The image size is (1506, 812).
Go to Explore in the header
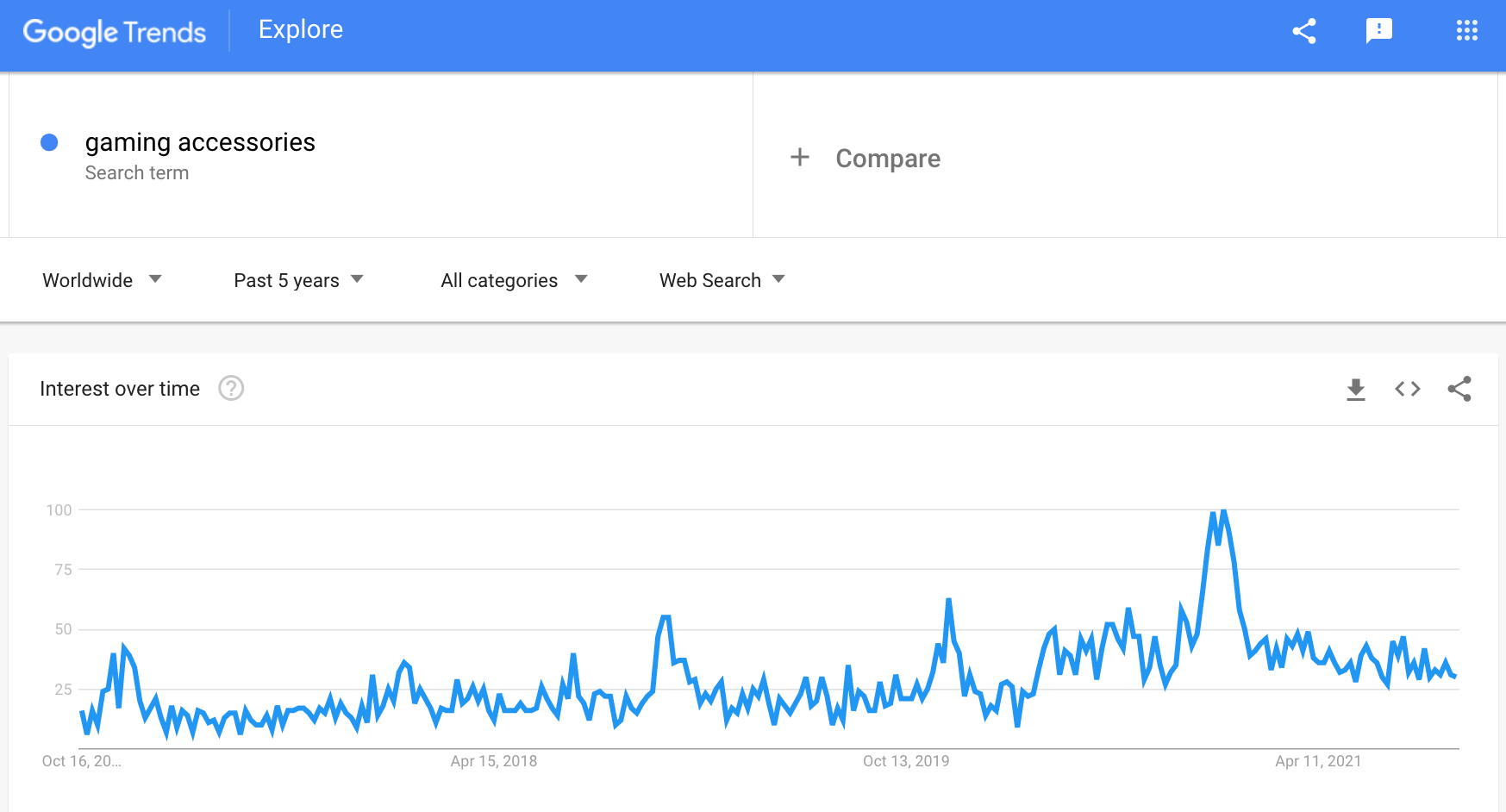pyautogui.click(x=301, y=30)
